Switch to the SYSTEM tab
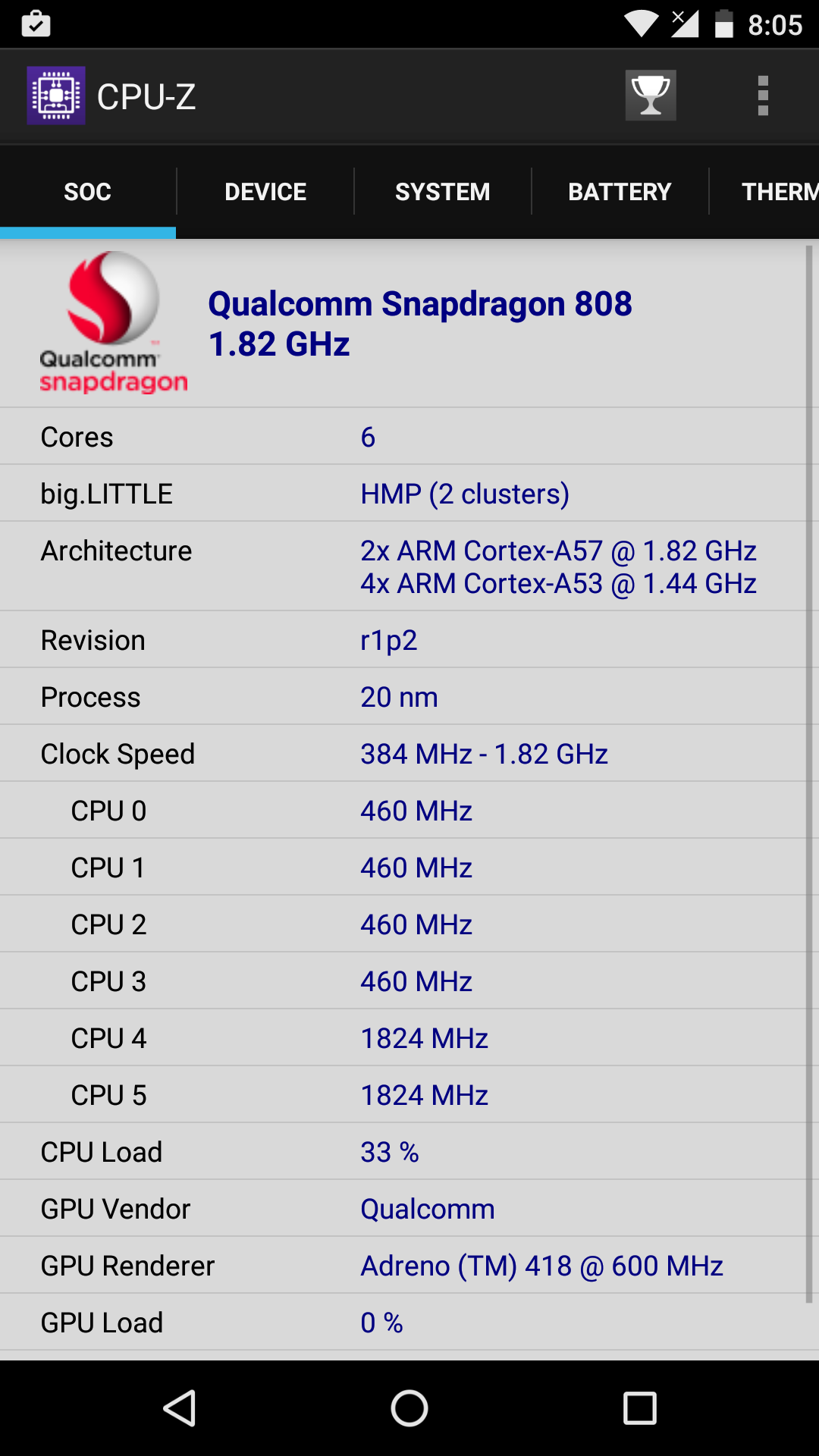The width and height of the screenshot is (819, 1456). (442, 192)
